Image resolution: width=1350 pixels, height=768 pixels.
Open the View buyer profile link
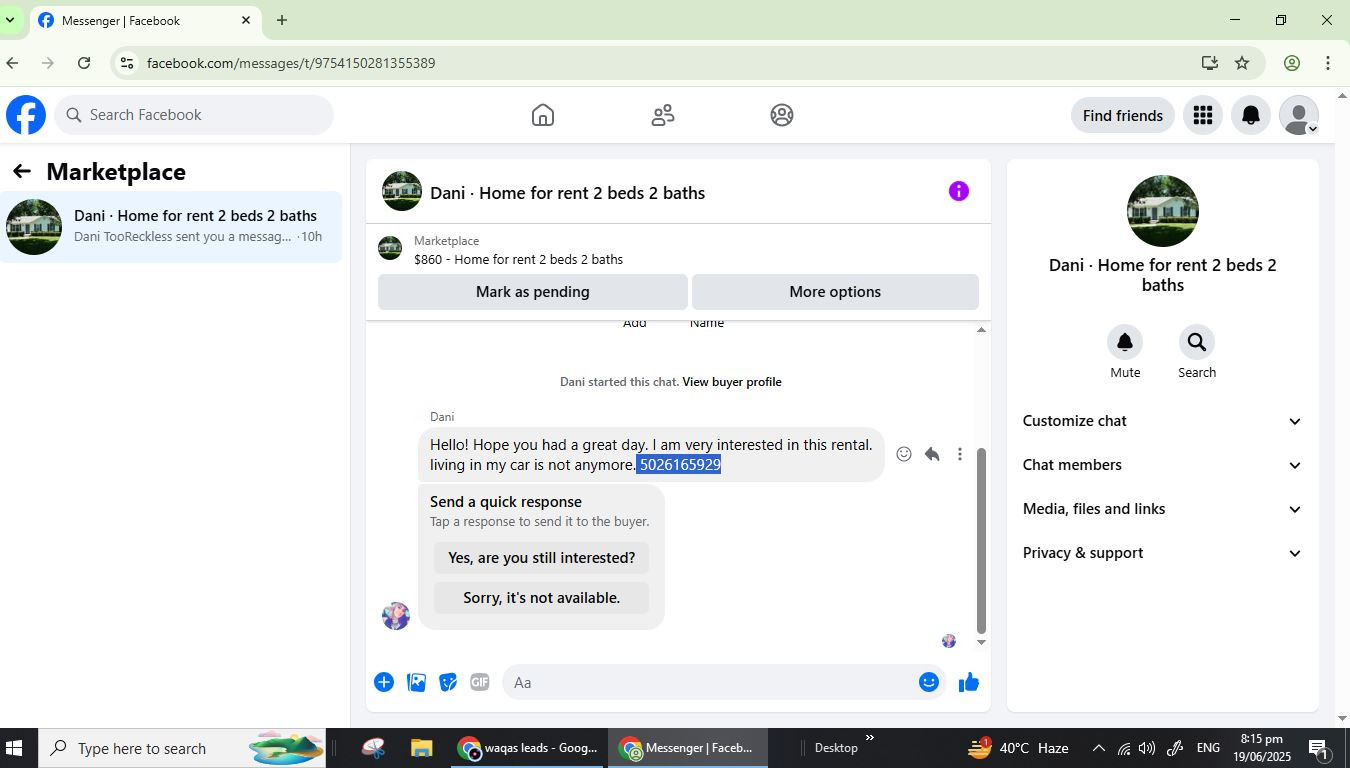[x=732, y=382]
